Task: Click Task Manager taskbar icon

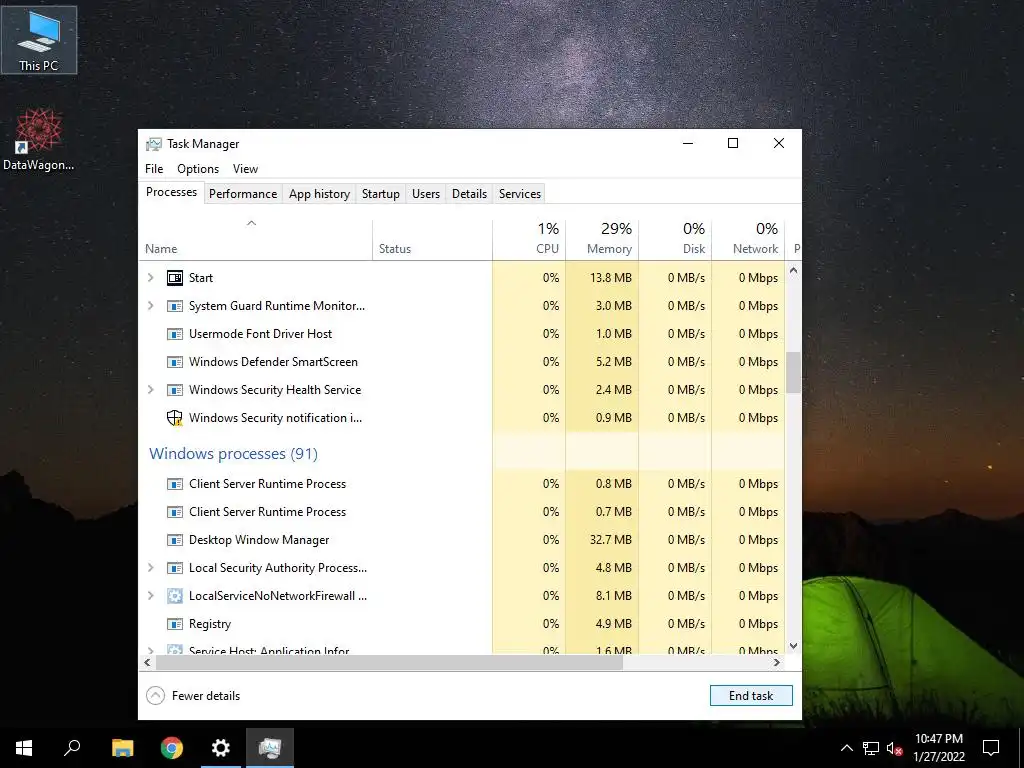Action: pyautogui.click(x=270, y=748)
